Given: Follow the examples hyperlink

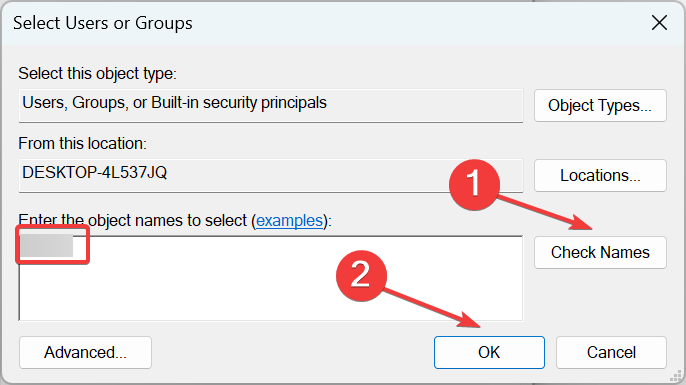Looking at the screenshot, I should [x=289, y=220].
